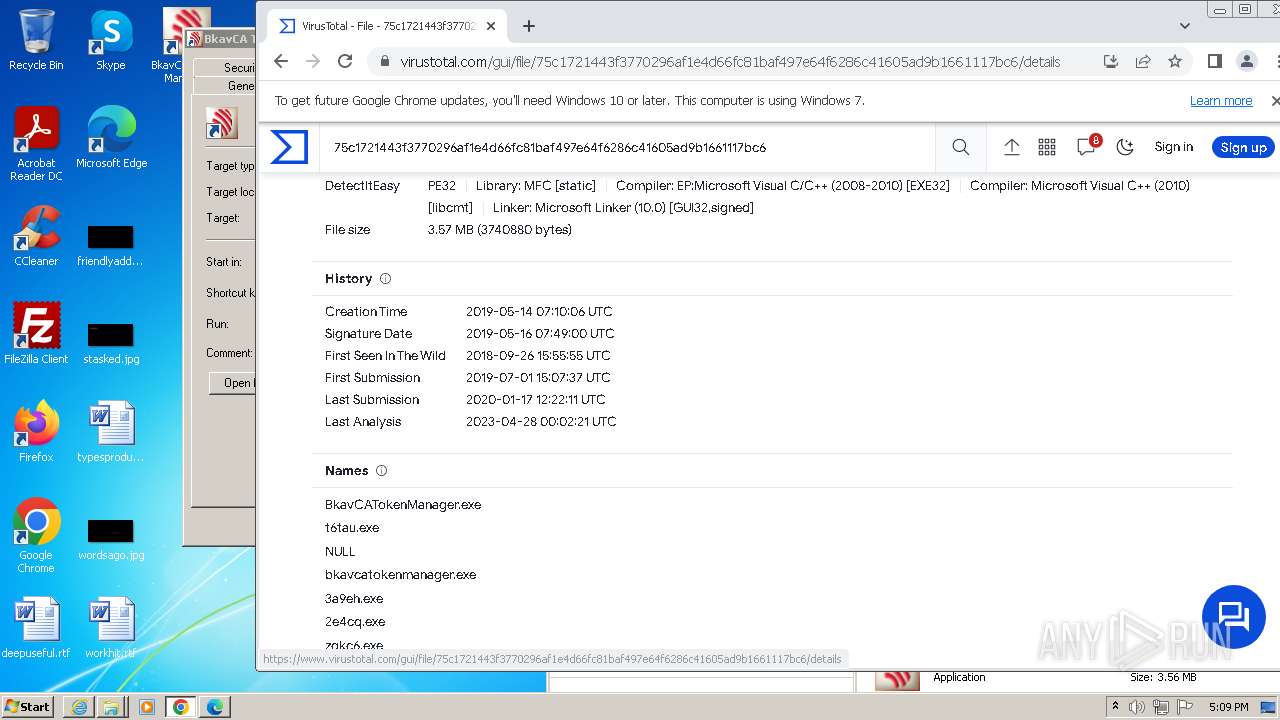This screenshot has width=1280, height=720.
Task: Select BkavCATokenManager.exe name
Action: point(403,505)
